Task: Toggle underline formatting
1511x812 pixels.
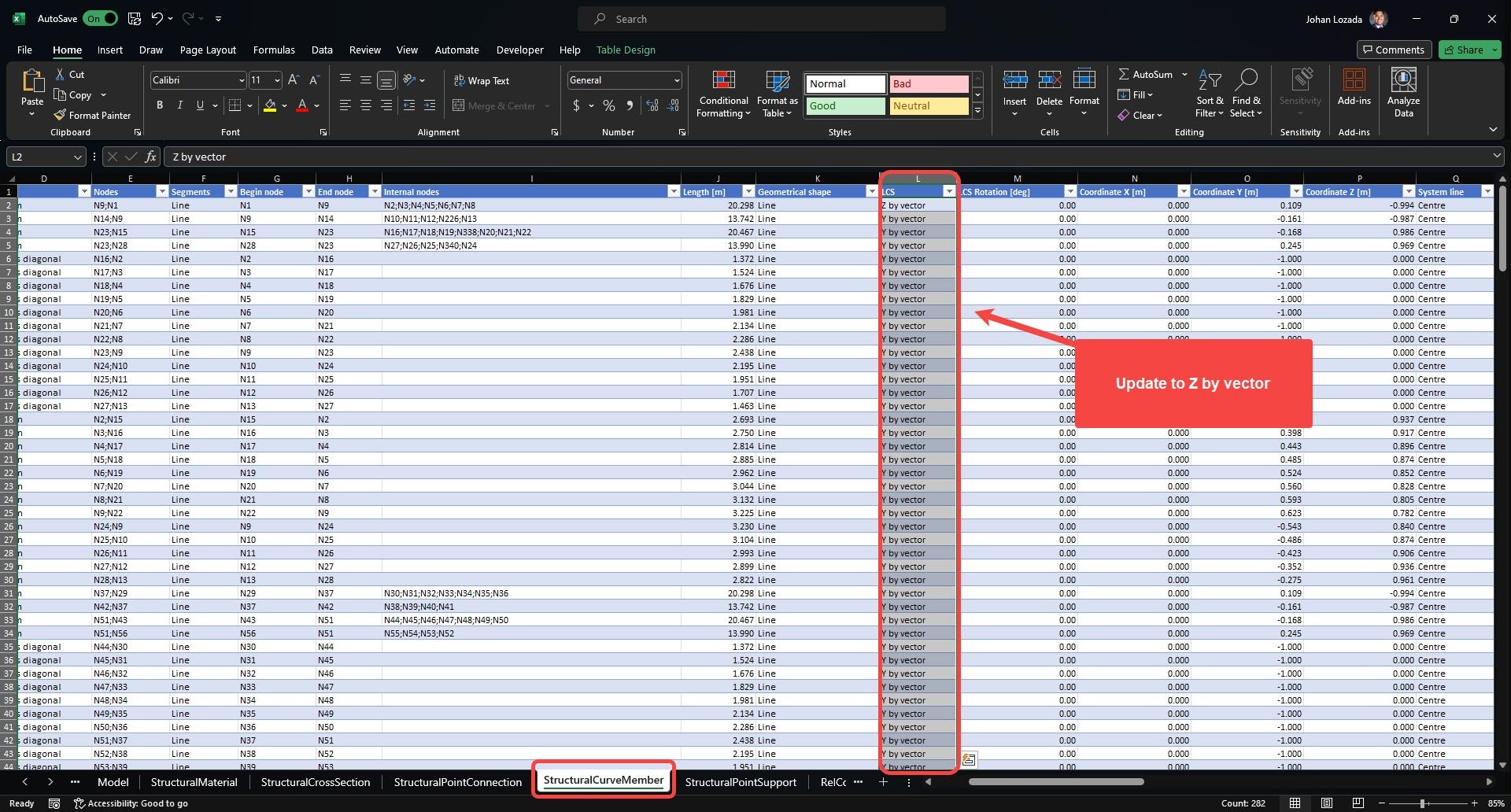Action: coord(199,105)
